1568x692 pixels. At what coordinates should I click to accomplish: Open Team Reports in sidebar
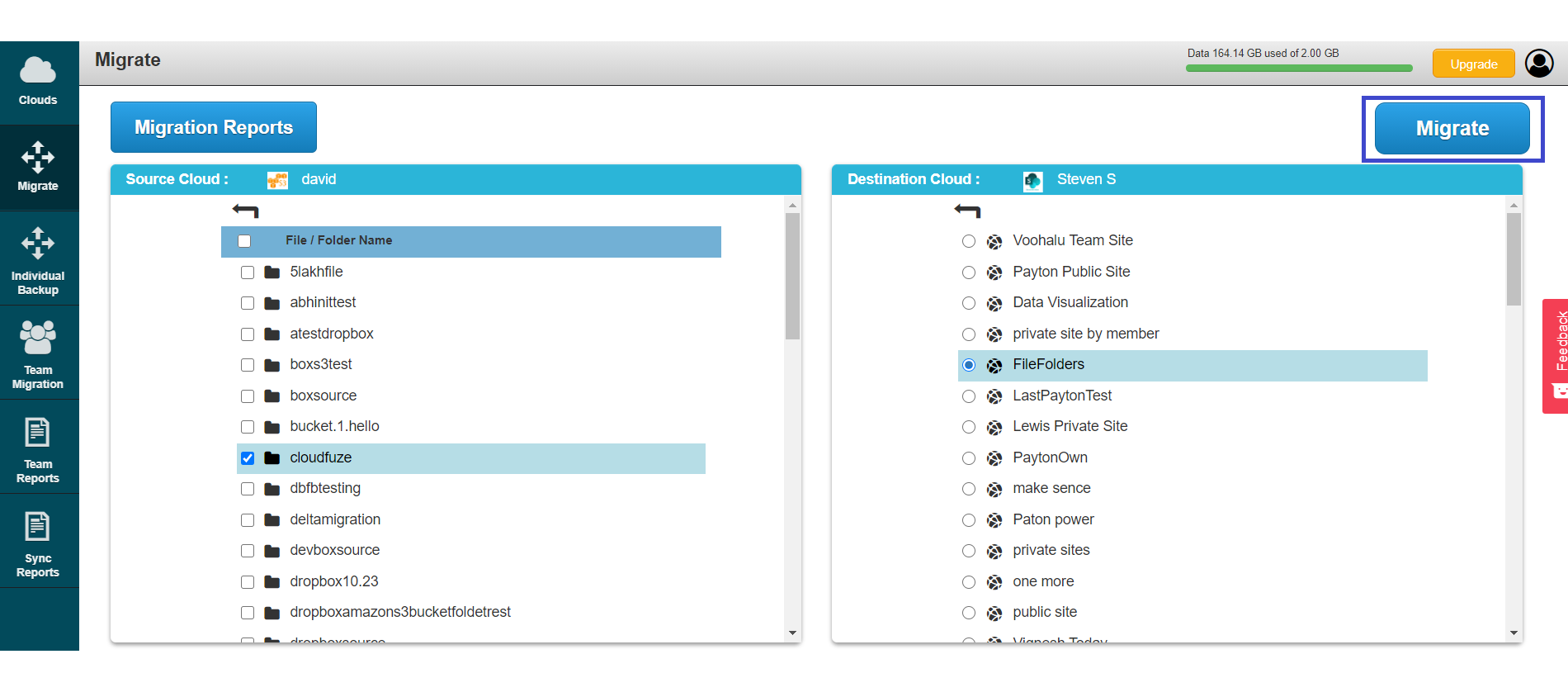pyautogui.click(x=39, y=448)
